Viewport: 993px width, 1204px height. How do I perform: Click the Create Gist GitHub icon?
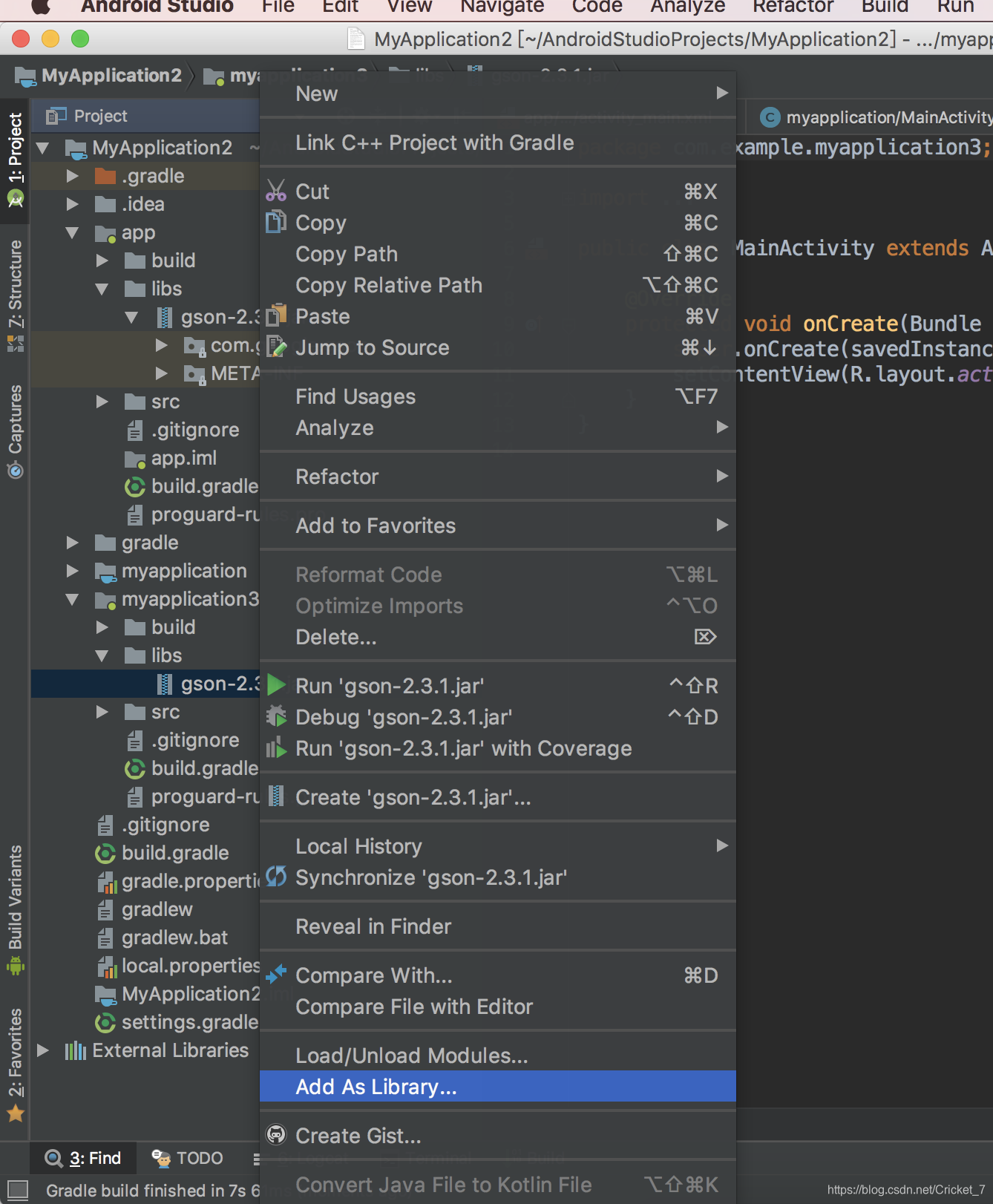pyautogui.click(x=276, y=1134)
